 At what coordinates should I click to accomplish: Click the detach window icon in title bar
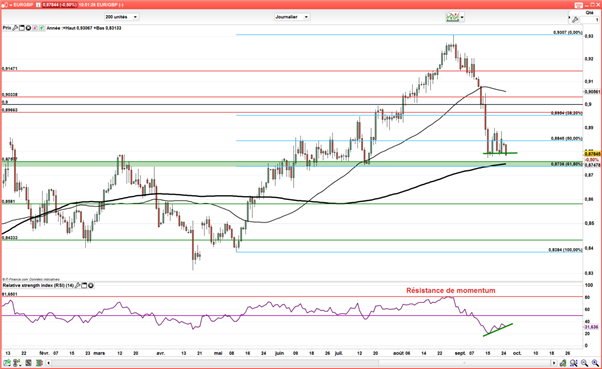pyautogui.click(x=579, y=5)
